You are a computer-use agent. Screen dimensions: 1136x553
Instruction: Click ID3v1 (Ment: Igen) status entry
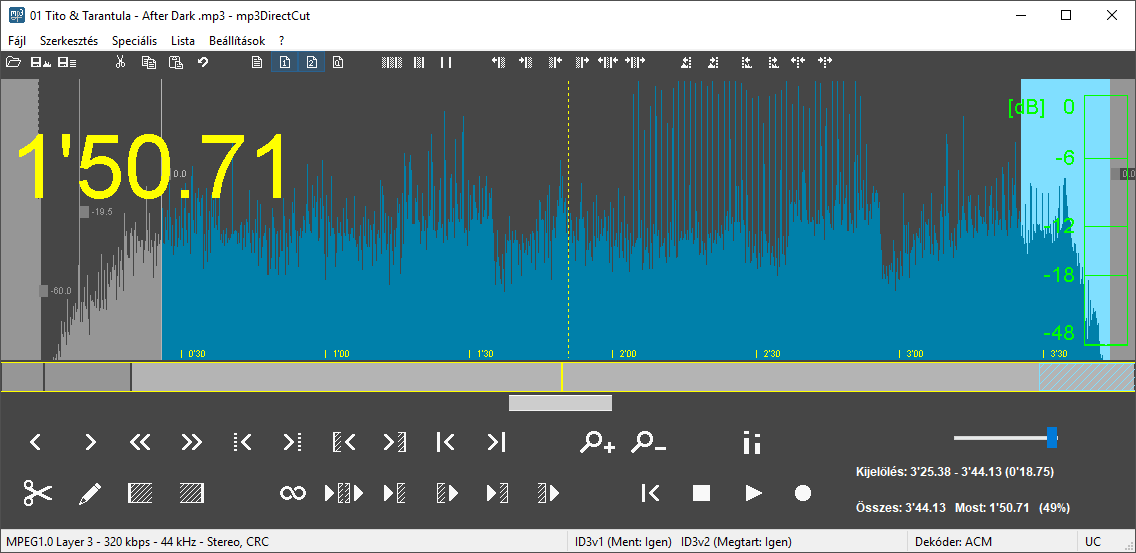623,541
